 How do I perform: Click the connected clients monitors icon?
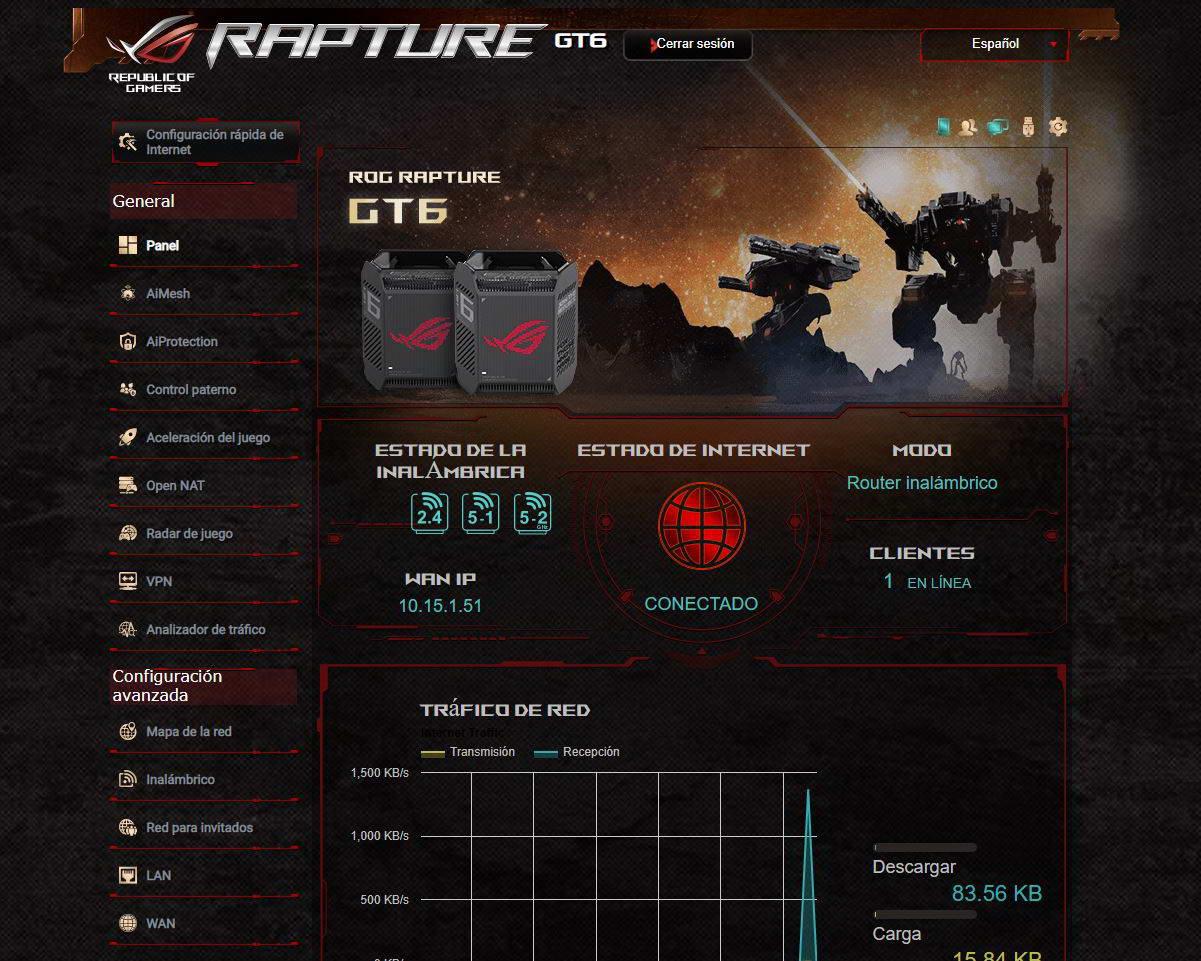pos(997,126)
